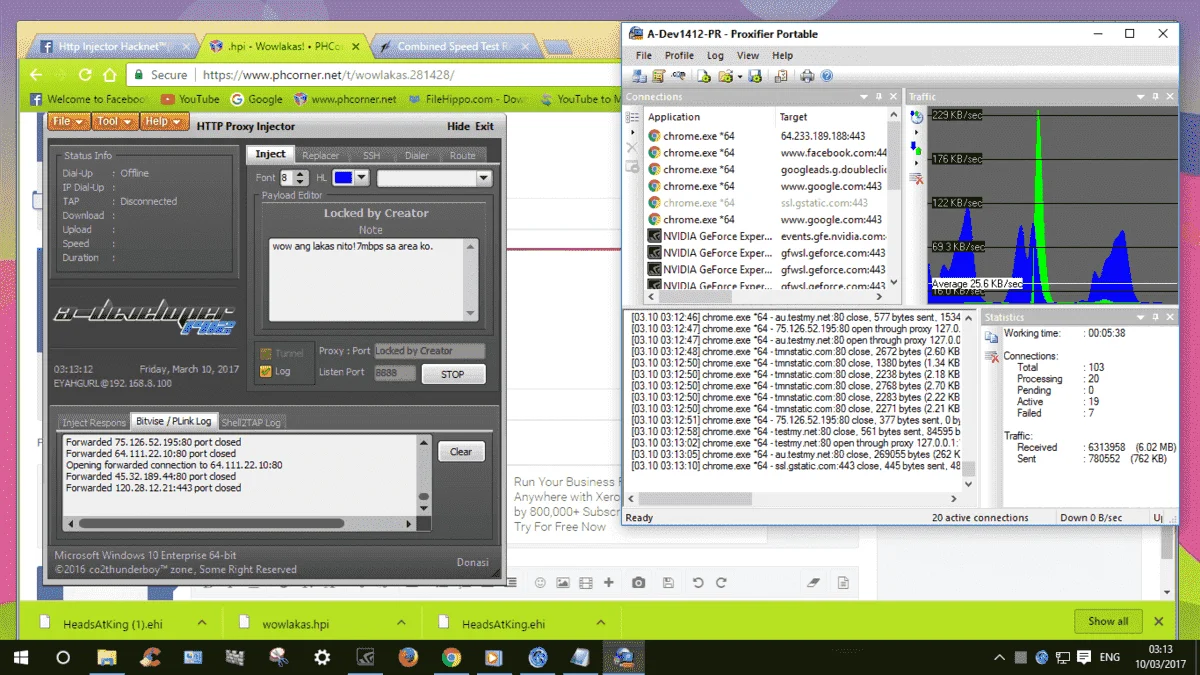1200x675 pixels.
Task: Click the redo arrow in forum editor toolbar
Action: 721,582
